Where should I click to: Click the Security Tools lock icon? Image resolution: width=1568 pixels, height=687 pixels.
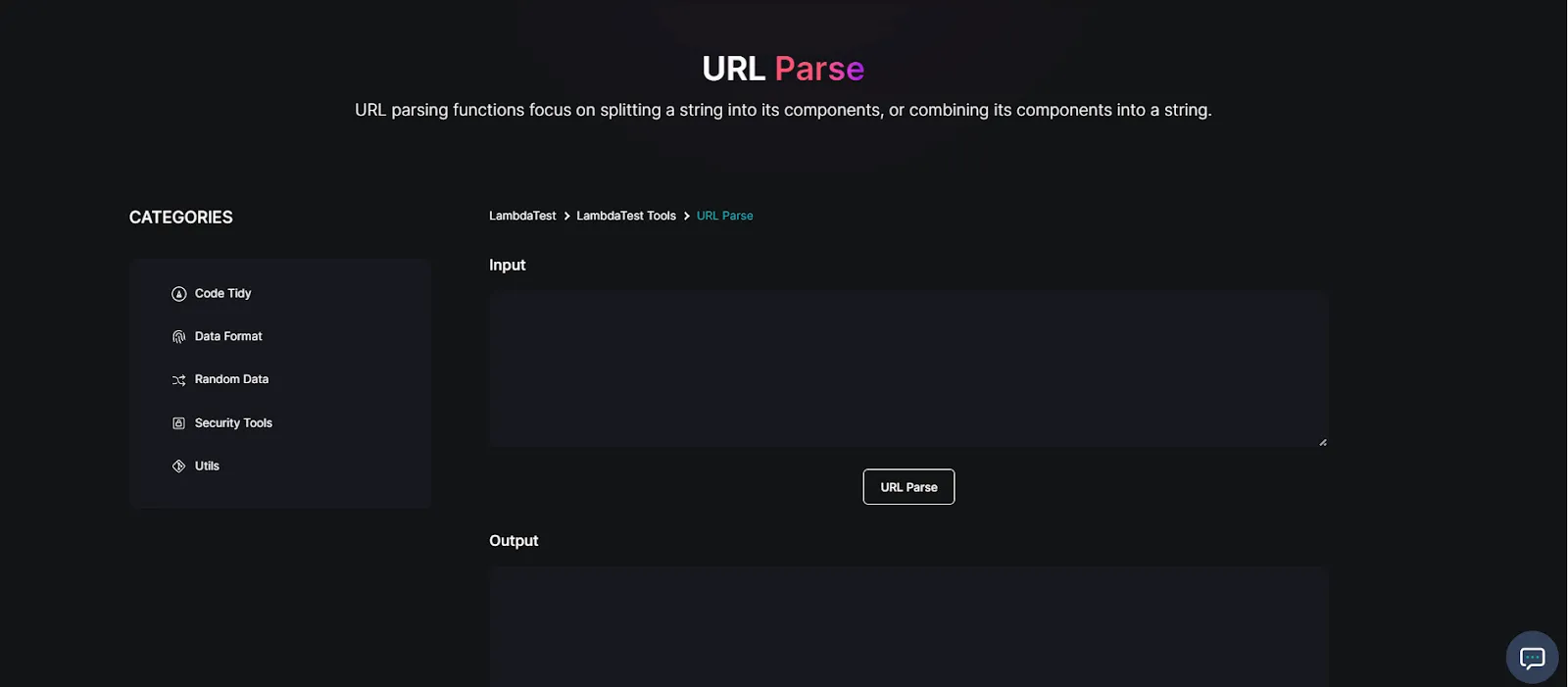tap(178, 423)
